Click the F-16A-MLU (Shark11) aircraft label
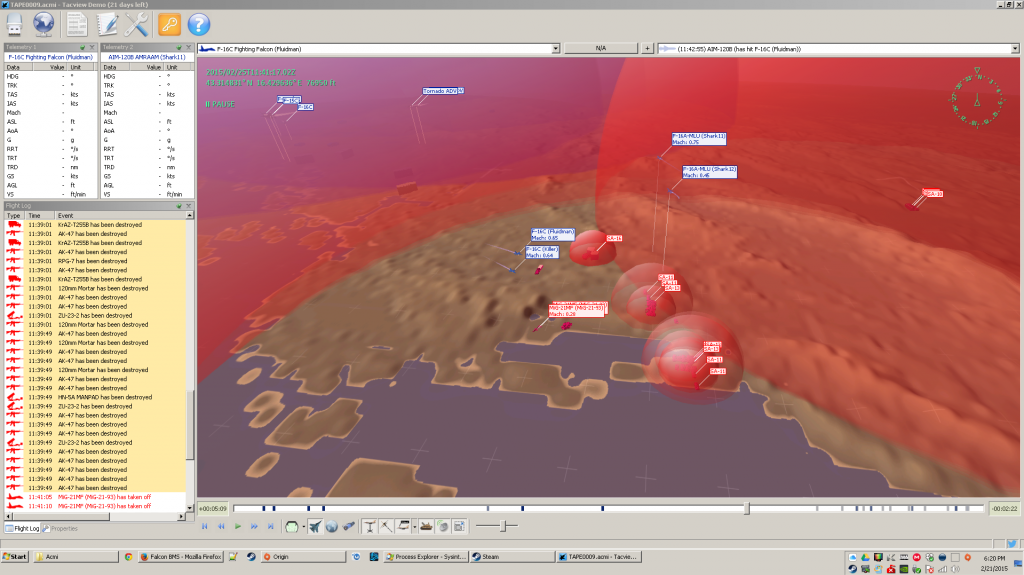 (699, 139)
